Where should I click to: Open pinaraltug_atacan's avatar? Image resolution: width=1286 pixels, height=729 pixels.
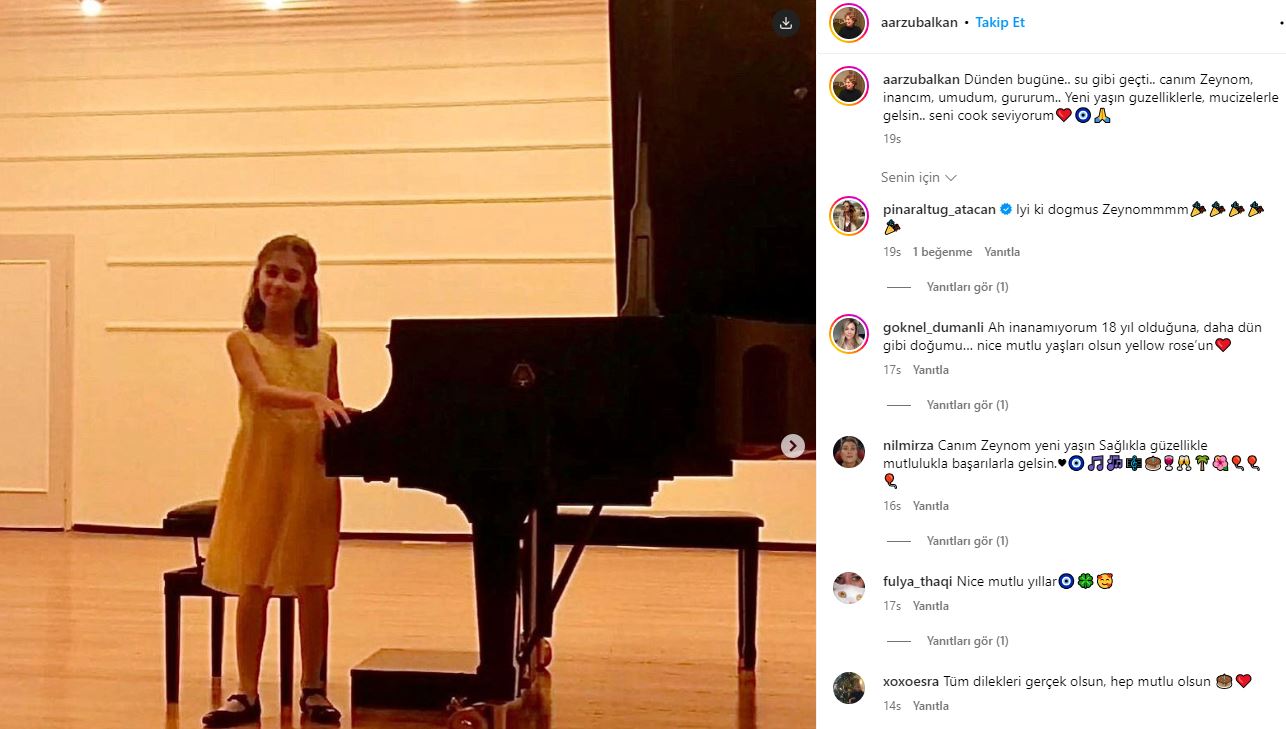(x=849, y=216)
